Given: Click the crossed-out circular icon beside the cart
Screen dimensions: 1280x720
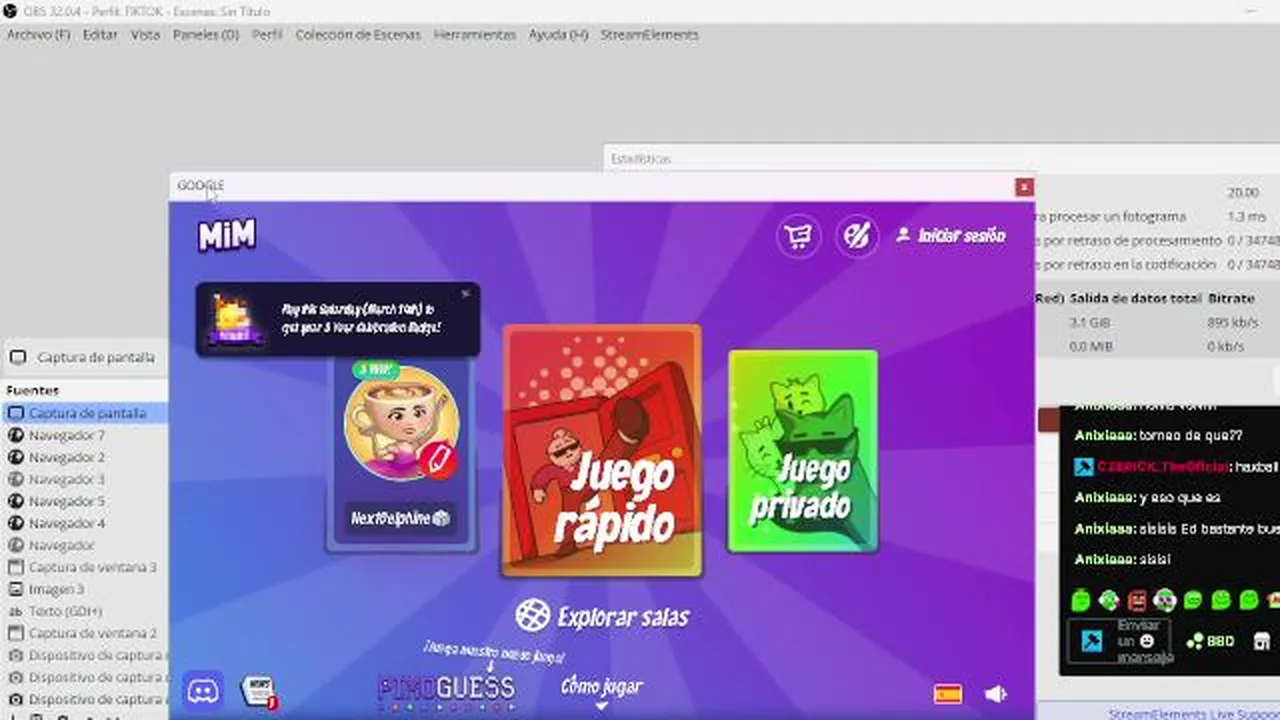Looking at the screenshot, I should coord(857,236).
